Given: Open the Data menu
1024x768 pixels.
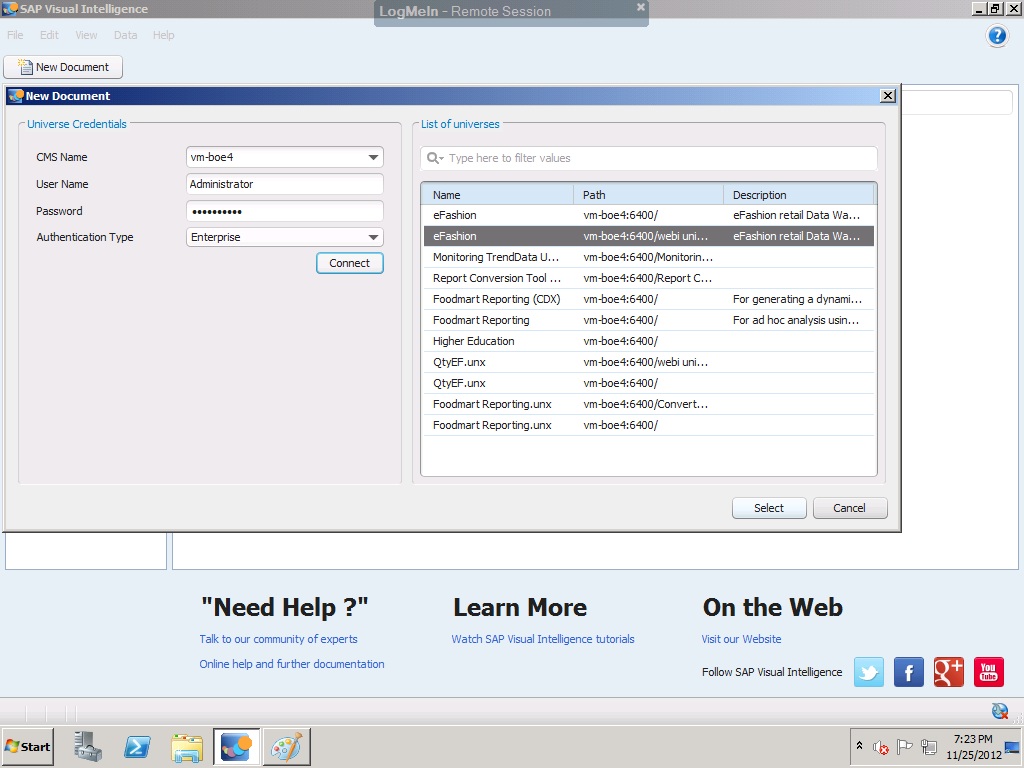Looking at the screenshot, I should pyautogui.click(x=125, y=35).
